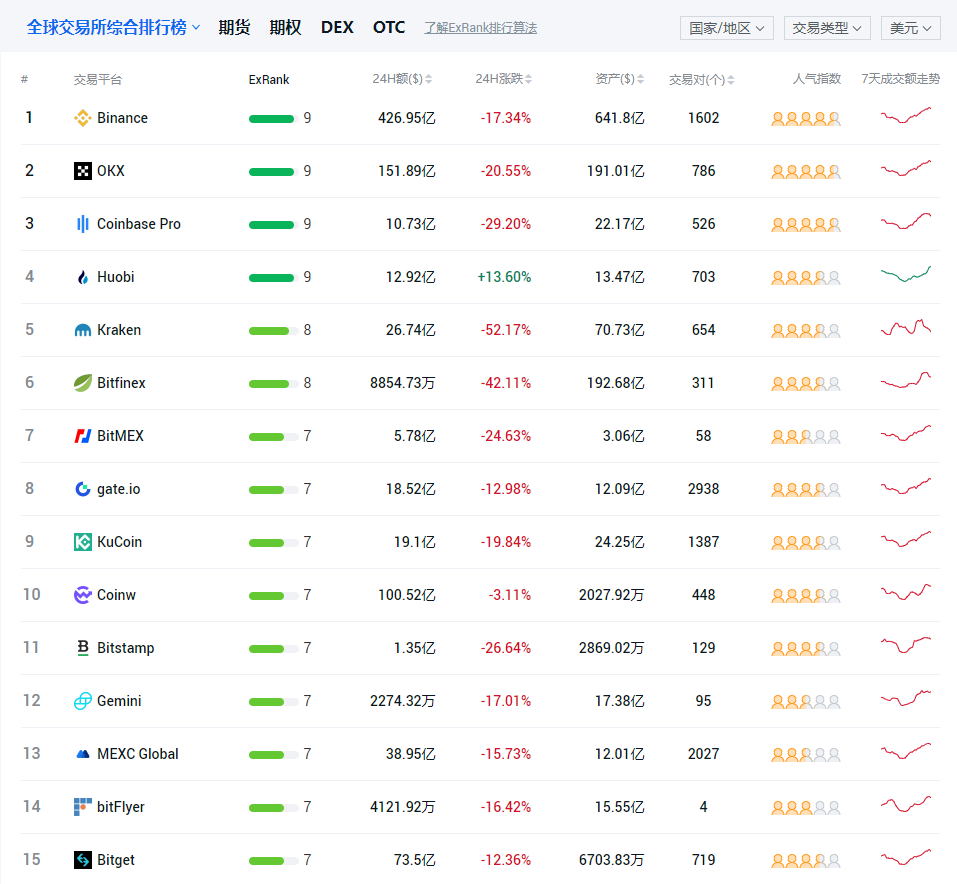Viewport: 957px width, 884px height.
Task: Click Binance popularity rating icons
Action: (806, 119)
